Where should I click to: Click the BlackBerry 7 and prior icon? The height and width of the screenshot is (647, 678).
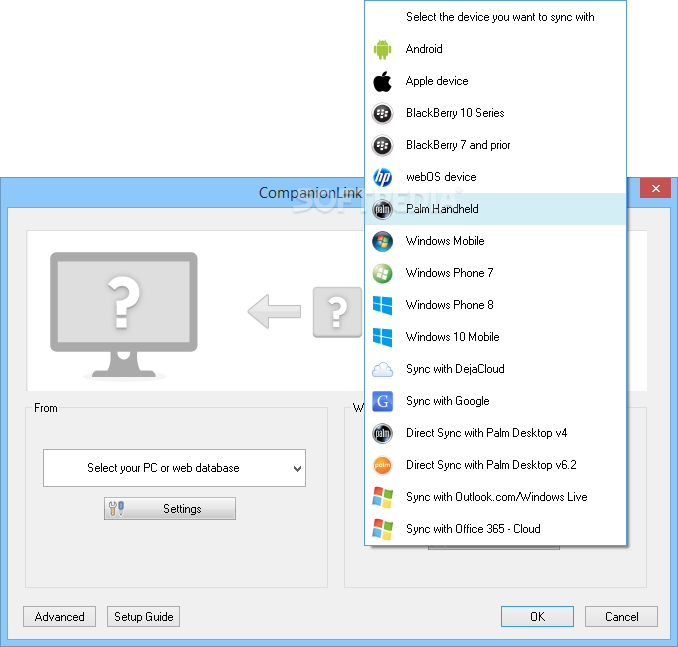(x=382, y=145)
